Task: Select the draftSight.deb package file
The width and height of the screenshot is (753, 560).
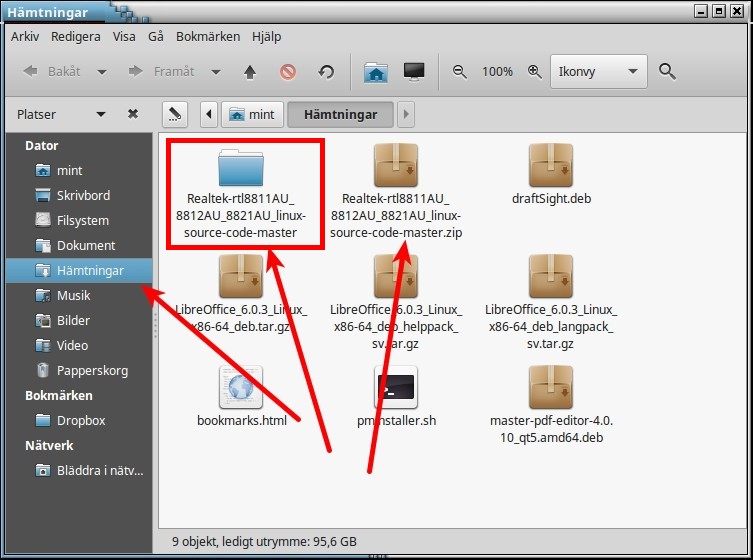Action: pyautogui.click(x=550, y=175)
